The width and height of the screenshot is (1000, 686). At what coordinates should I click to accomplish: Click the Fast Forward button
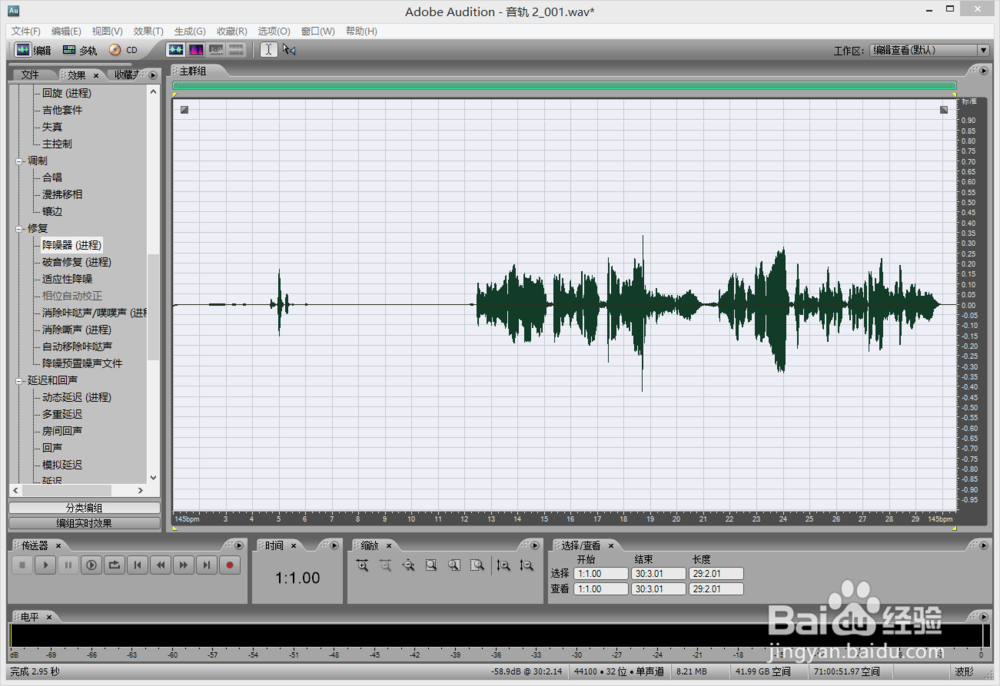coord(184,565)
